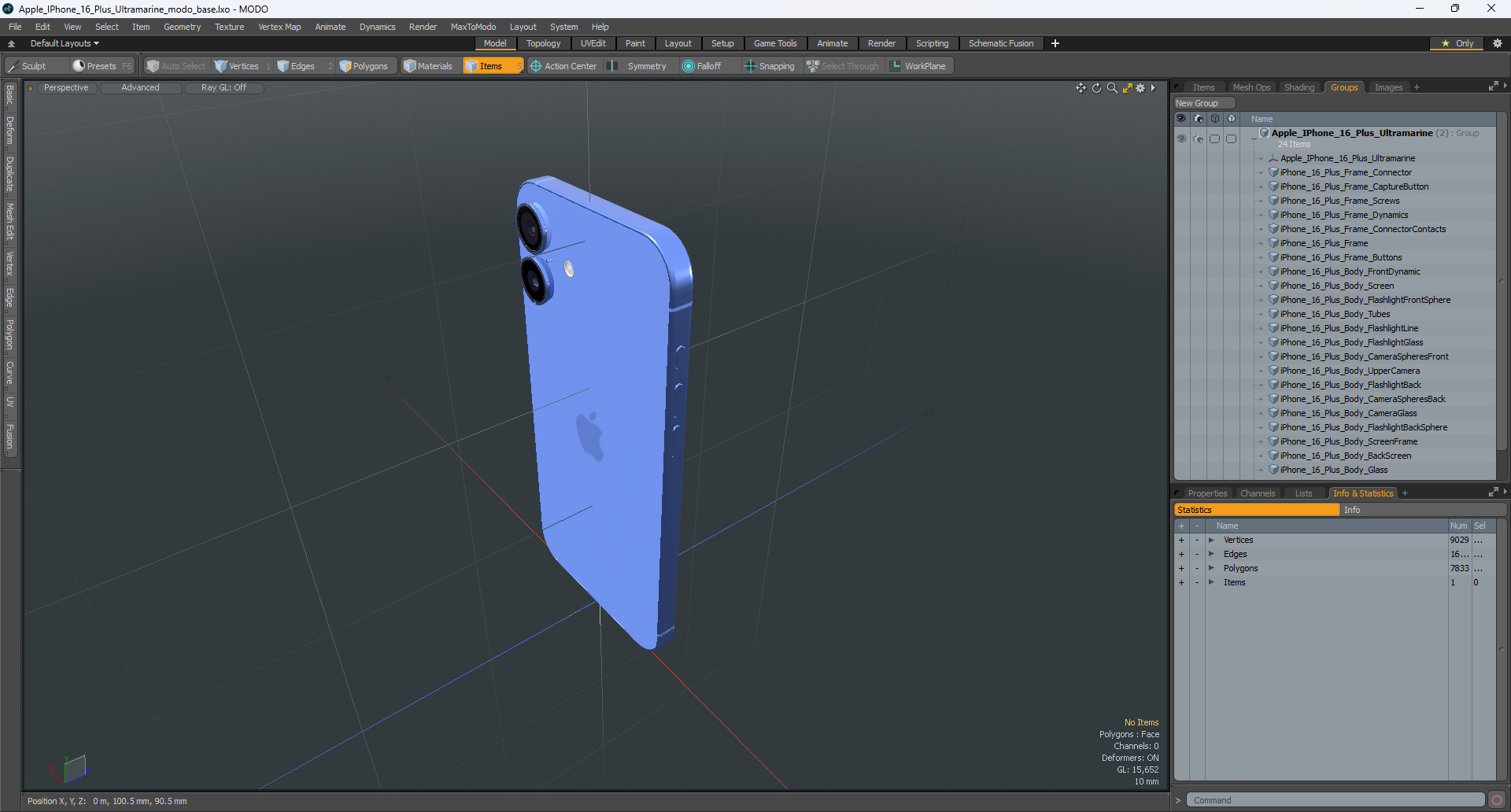Image resolution: width=1511 pixels, height=812 pixels.
Task: Tick the first checkbox in the group row
Action: (1214, 138)
